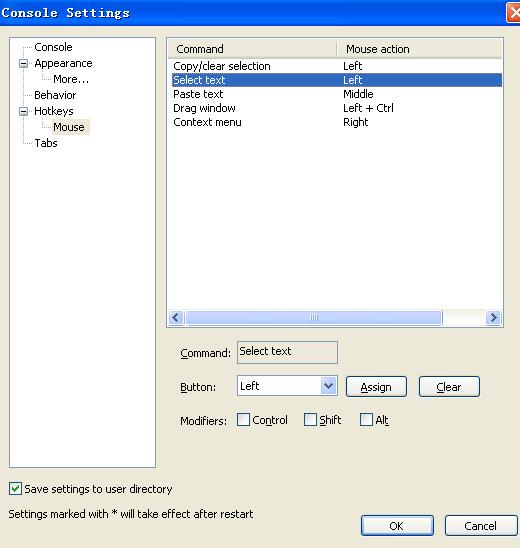The height and width of the screenshot is (548, 520).
Task: Click the Command text field
Action: (287, 352)
